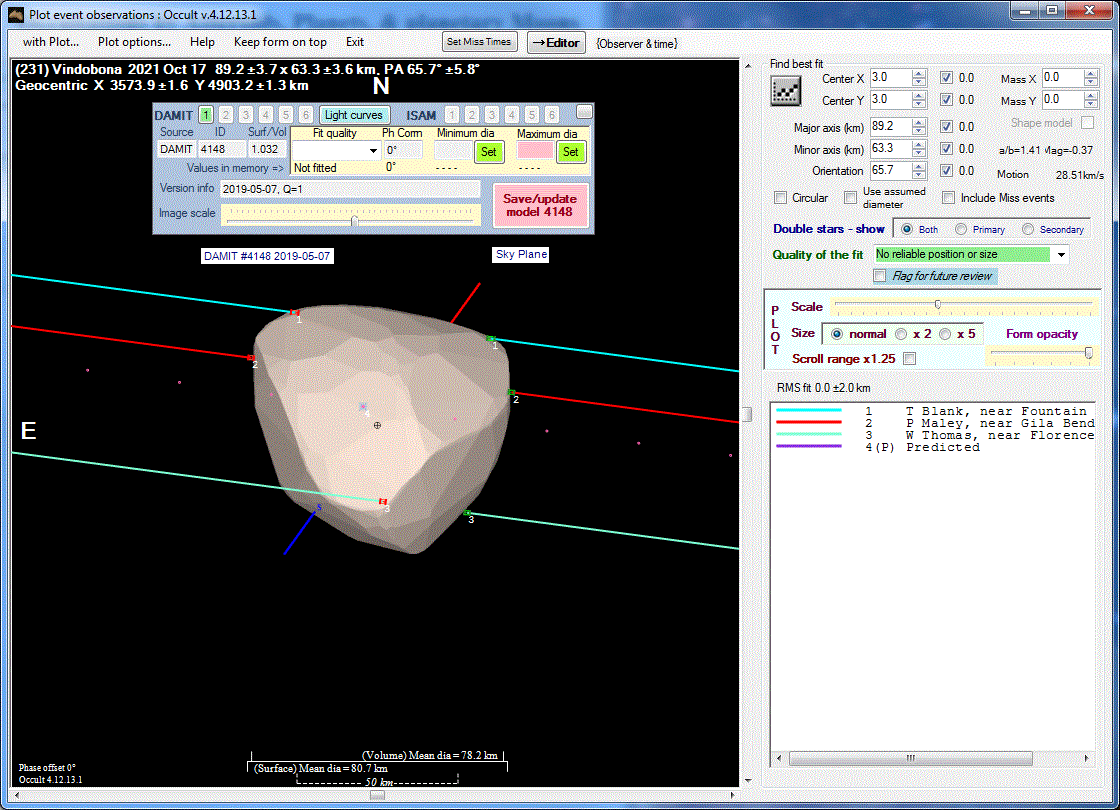Check Include Miss events
Image resolution: width=1120 pixels, height=810 pixels.
pyautogui.click(x=948, y=198)
